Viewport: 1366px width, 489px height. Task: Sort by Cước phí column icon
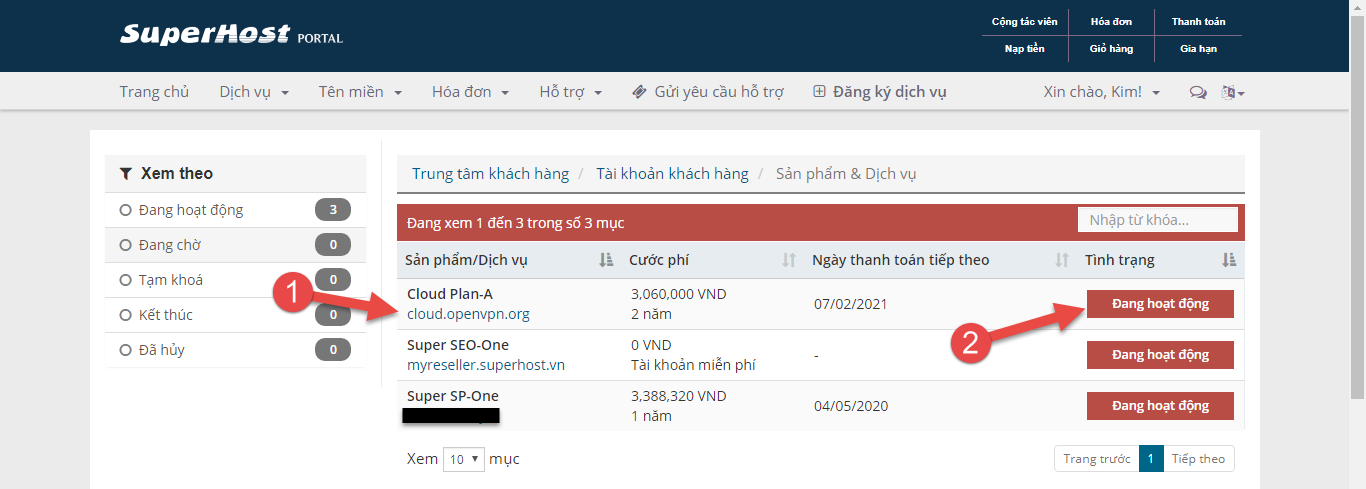click(x=788, y=260)
